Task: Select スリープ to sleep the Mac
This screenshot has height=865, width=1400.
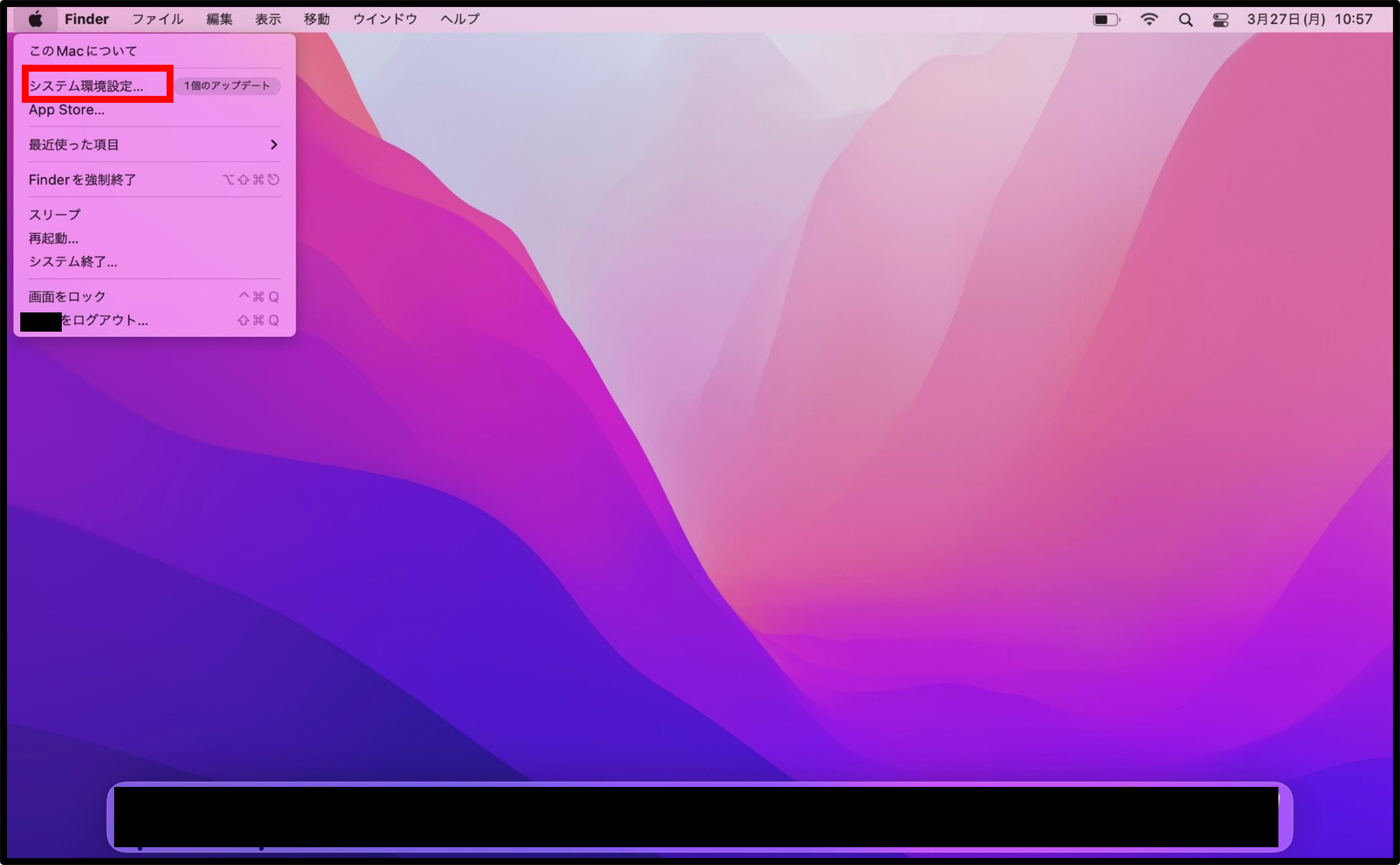Action: coord(55,215)
